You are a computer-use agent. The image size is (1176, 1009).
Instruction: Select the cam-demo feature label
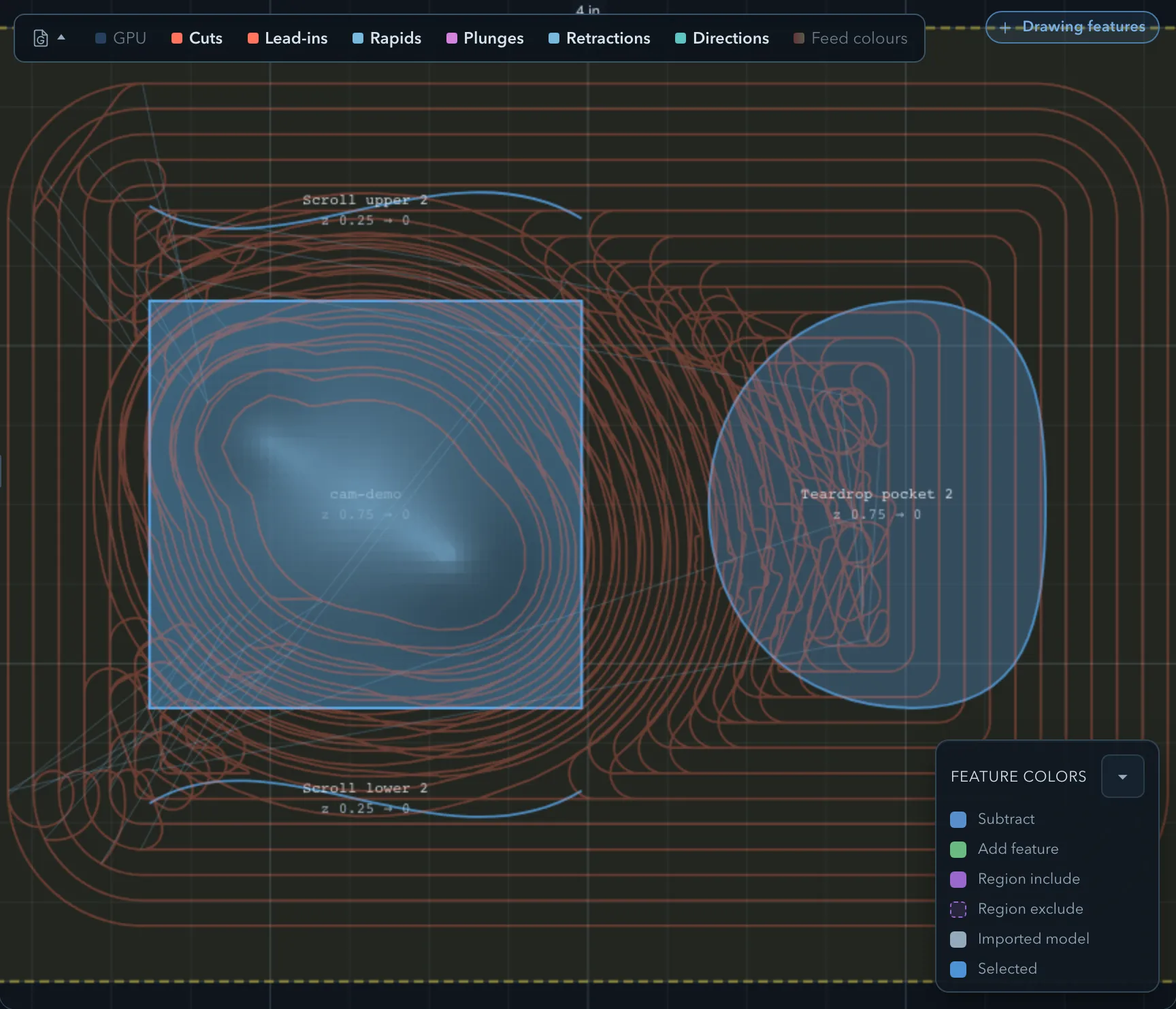pos(365,494)
